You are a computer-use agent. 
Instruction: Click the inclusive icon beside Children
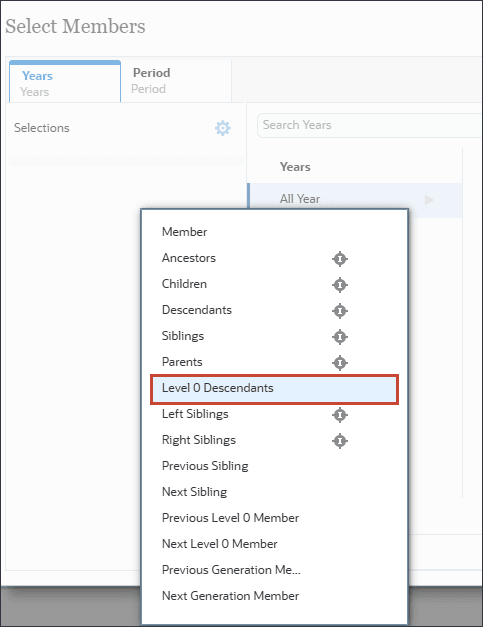click(340, 285)
